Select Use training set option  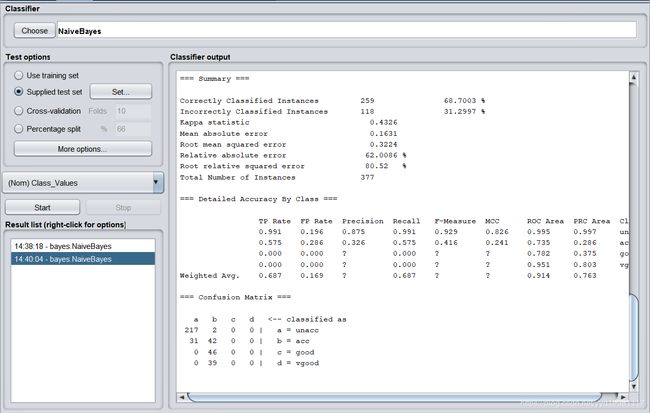[19, 75]
